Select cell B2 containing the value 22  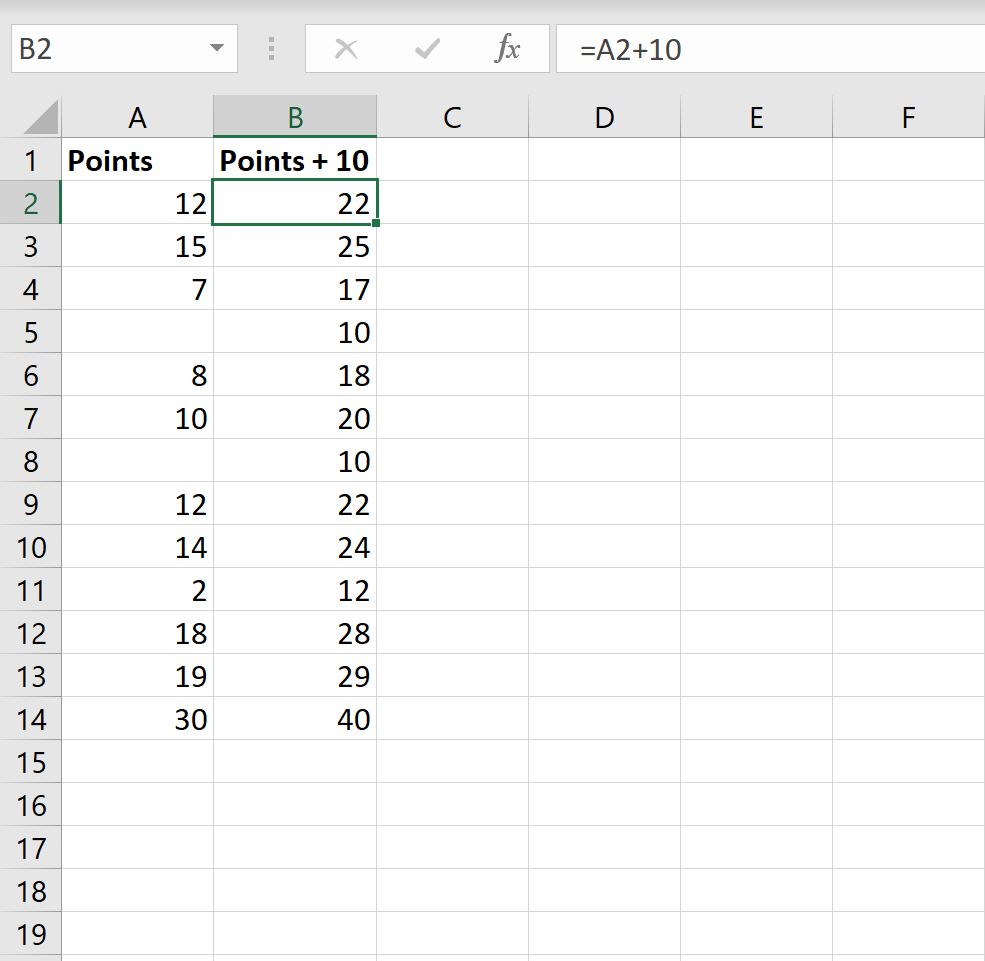click(294, 202)
